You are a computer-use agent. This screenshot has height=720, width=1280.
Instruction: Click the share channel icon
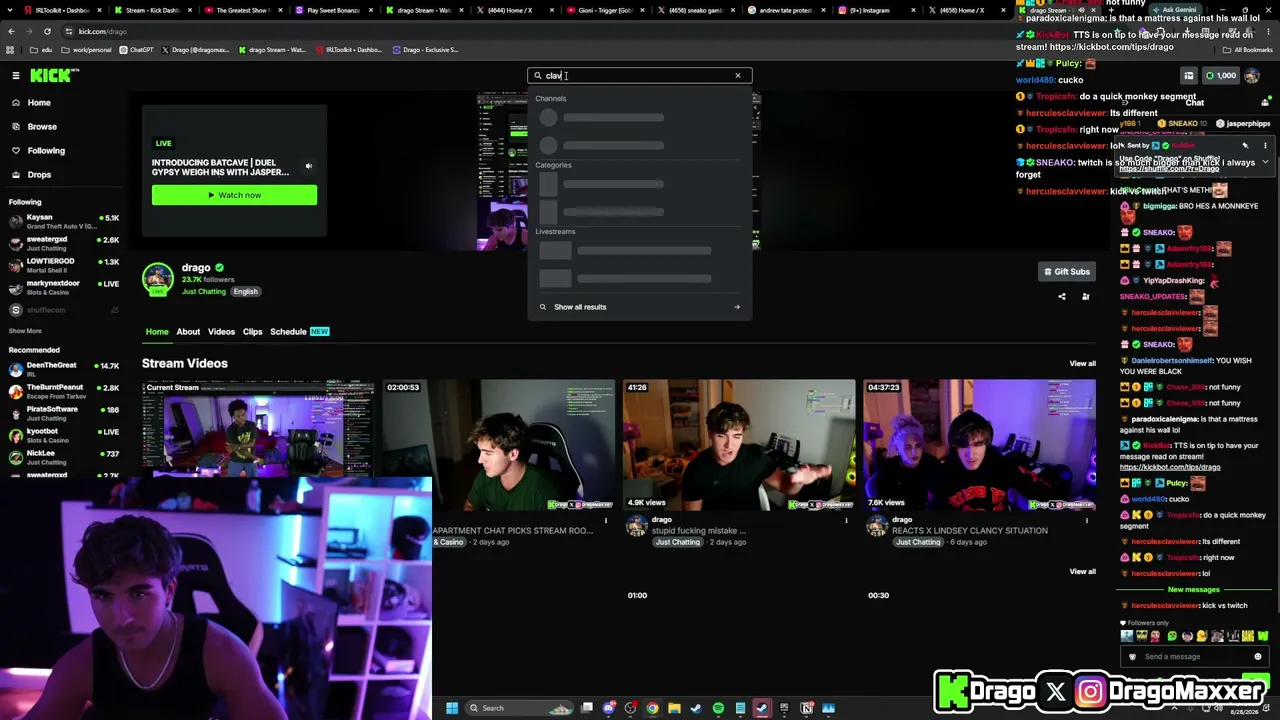pyautogui.click(x=1062, y=297)
